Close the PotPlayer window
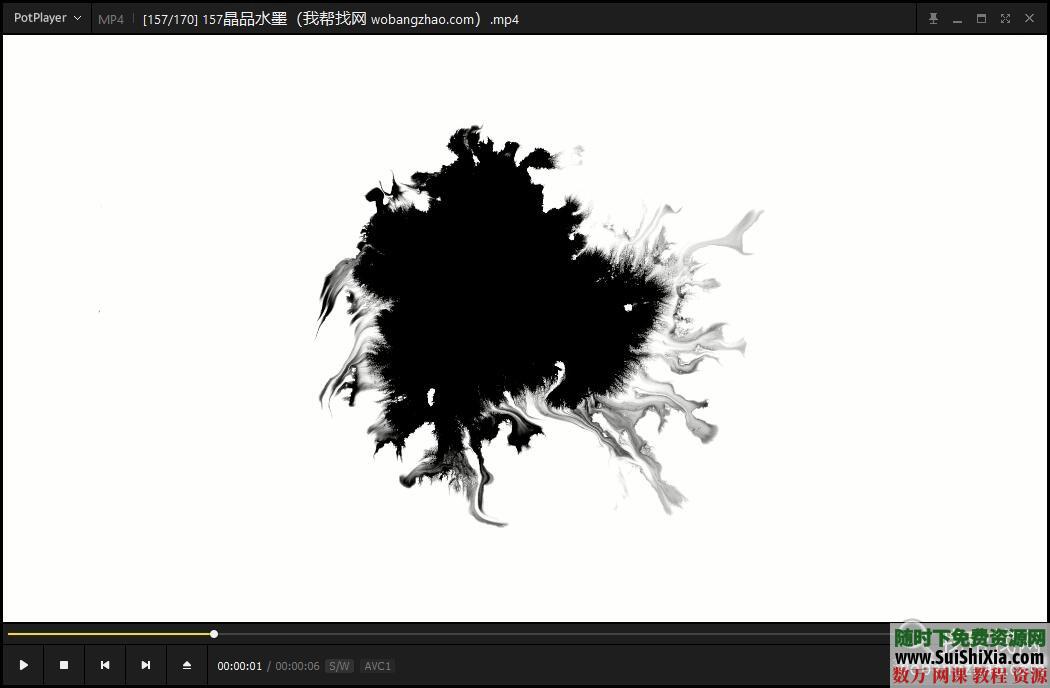The width and height of the screenshot is (1050, 688). click(1029, 19)
